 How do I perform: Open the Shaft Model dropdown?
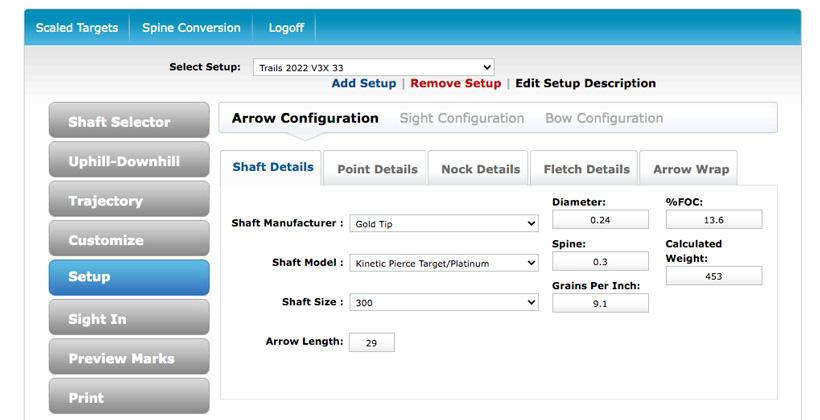pyautogui.click(x=444, y=263)
